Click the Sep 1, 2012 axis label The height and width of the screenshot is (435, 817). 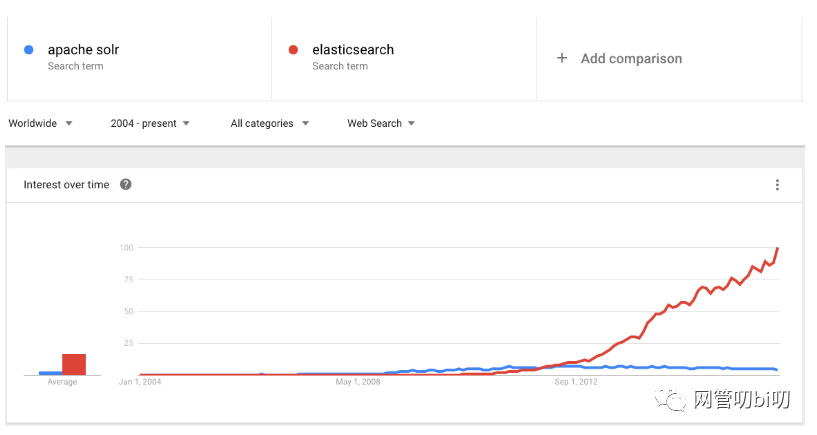click(575, 381)
